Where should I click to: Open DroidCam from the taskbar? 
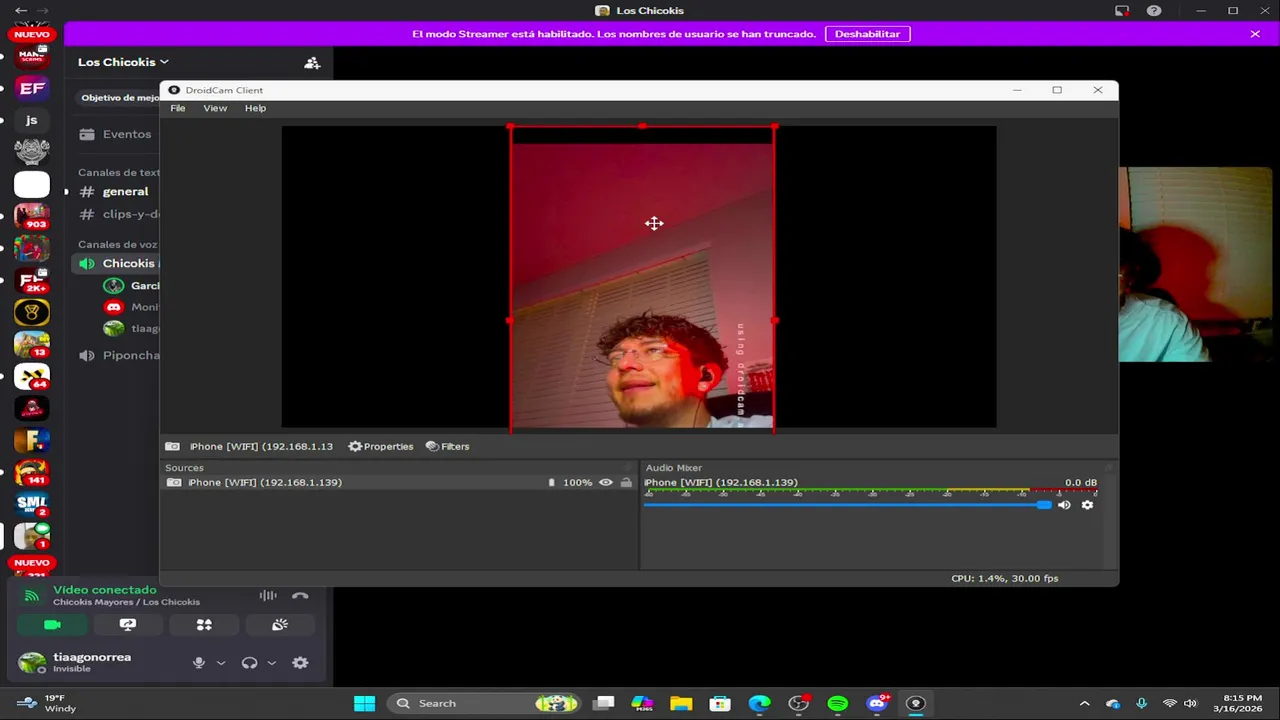pyautogui.click(x=915, y=703)
